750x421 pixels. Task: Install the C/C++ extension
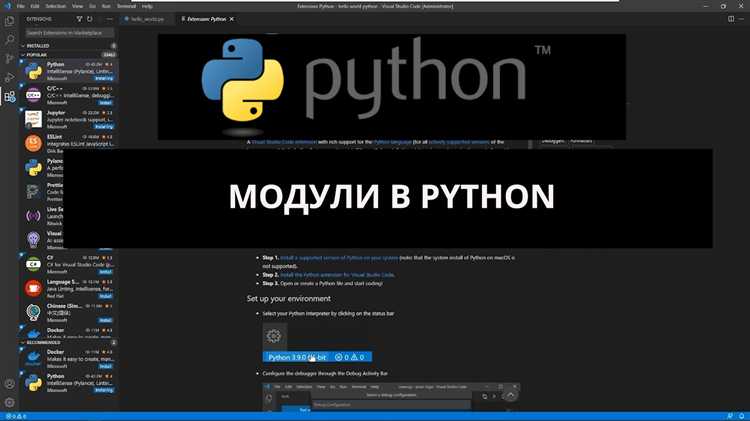point(104,101)
